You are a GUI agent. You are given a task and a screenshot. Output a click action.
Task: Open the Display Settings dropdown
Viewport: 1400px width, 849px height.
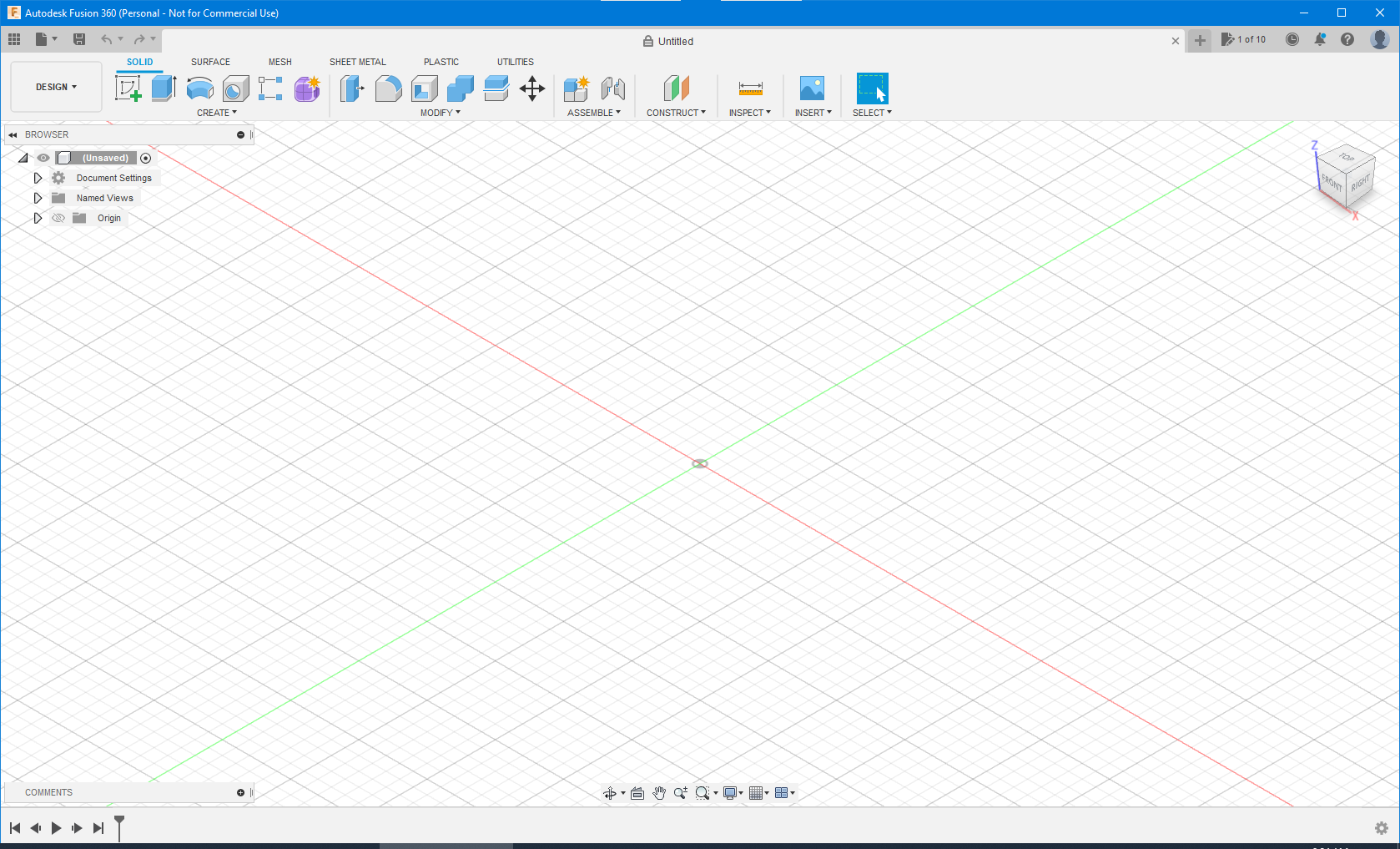[x=733, y=793]
